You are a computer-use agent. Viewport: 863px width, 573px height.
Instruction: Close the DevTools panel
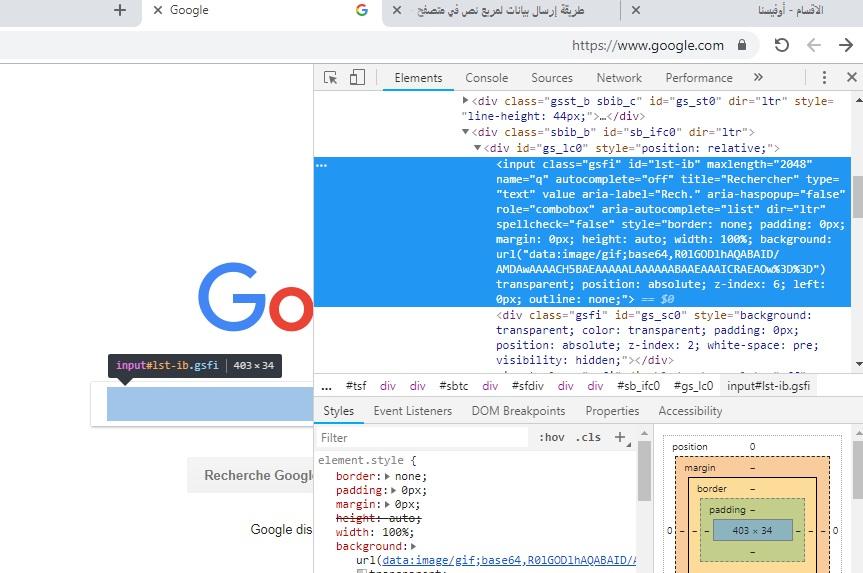[x=851, y=77]
